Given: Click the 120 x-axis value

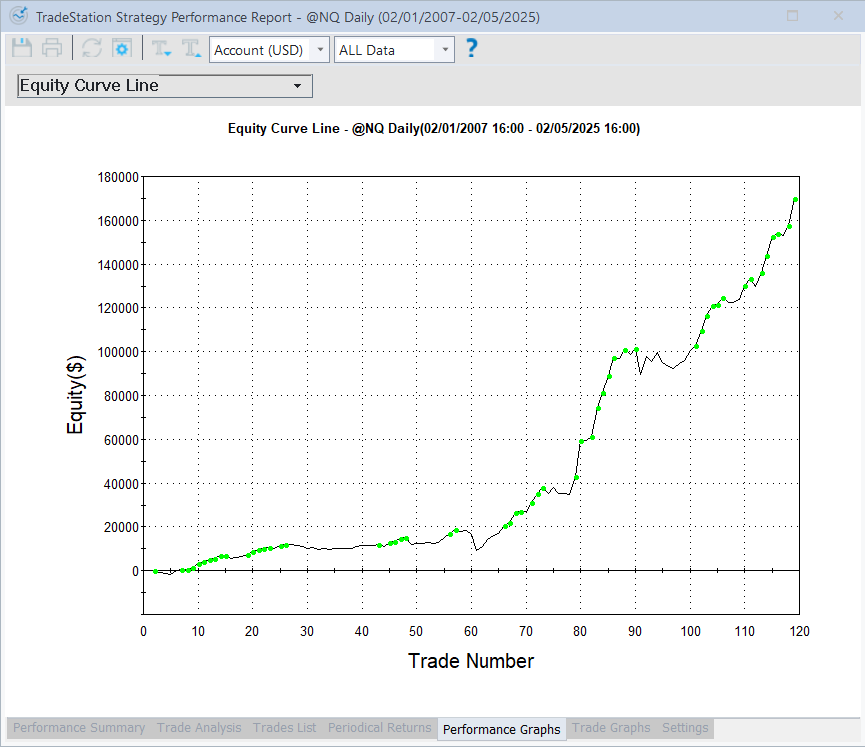Looking at the screenshot, I should coord(799,632).
